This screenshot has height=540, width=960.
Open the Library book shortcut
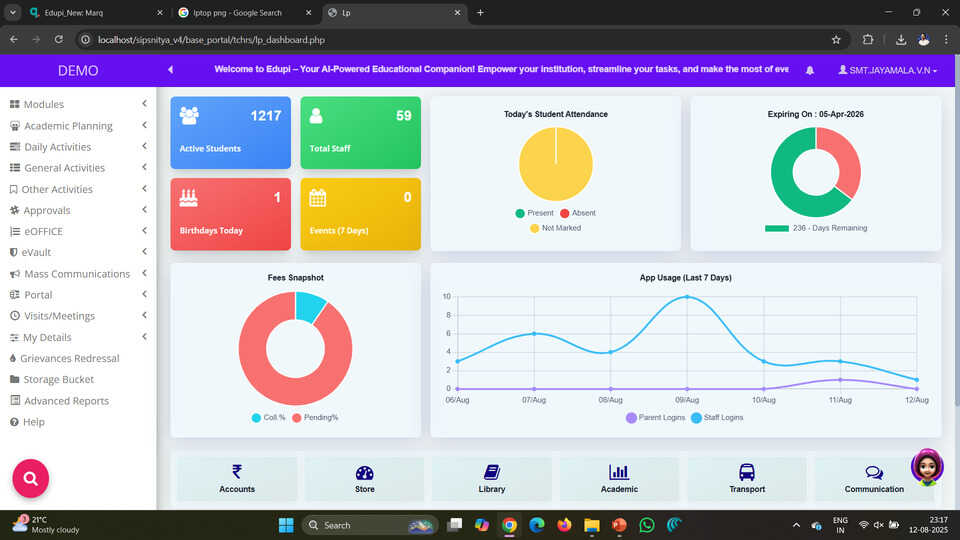(492, 479)
